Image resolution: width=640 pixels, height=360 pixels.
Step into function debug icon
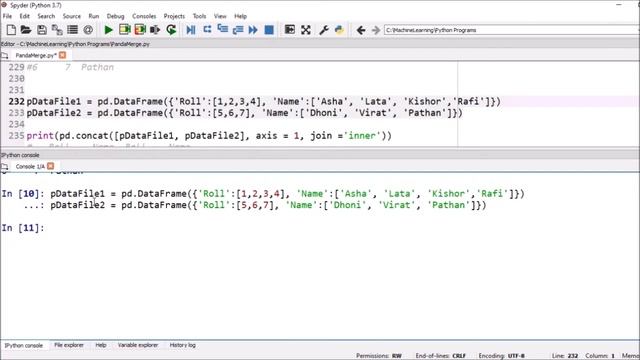point(222,29)
